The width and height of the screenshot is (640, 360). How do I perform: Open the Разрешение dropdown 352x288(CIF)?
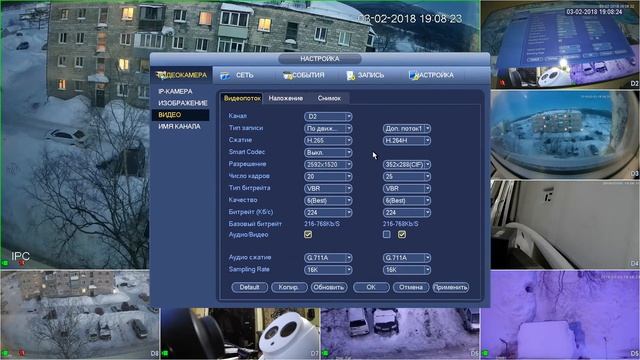(407, 164)
